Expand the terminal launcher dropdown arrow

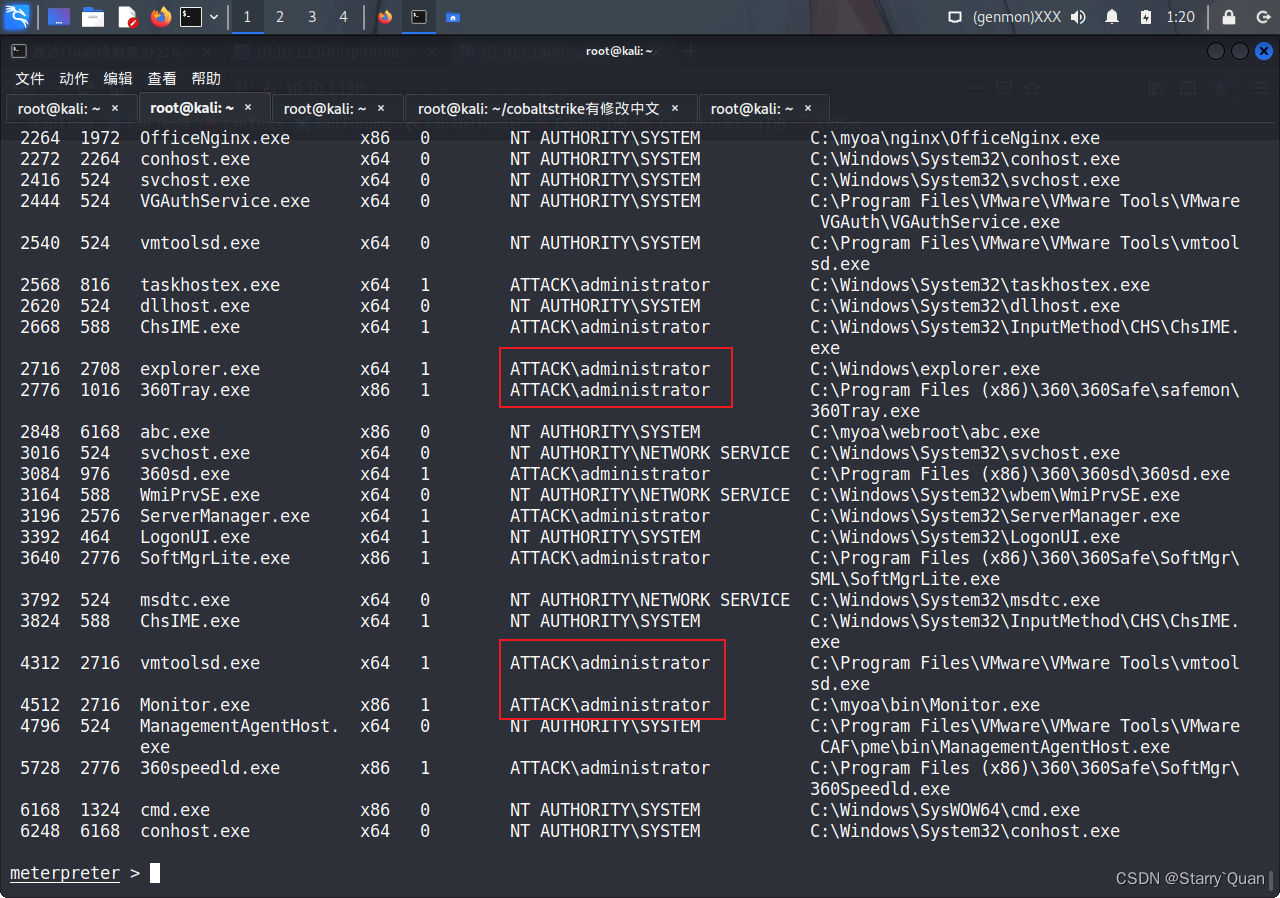[x=213, y=17]
